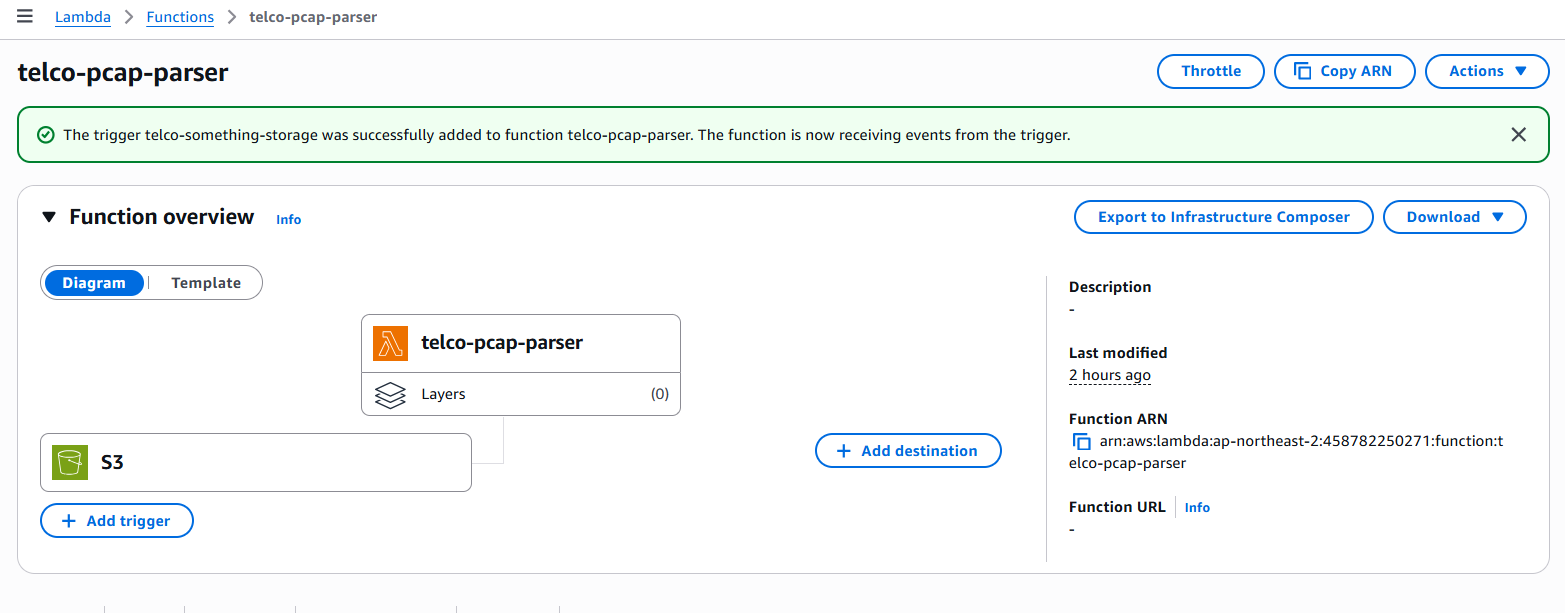This screenshot has width=1565, height=613.
Task: Click Export to Infrastructure Composer
Action: 1223,217
